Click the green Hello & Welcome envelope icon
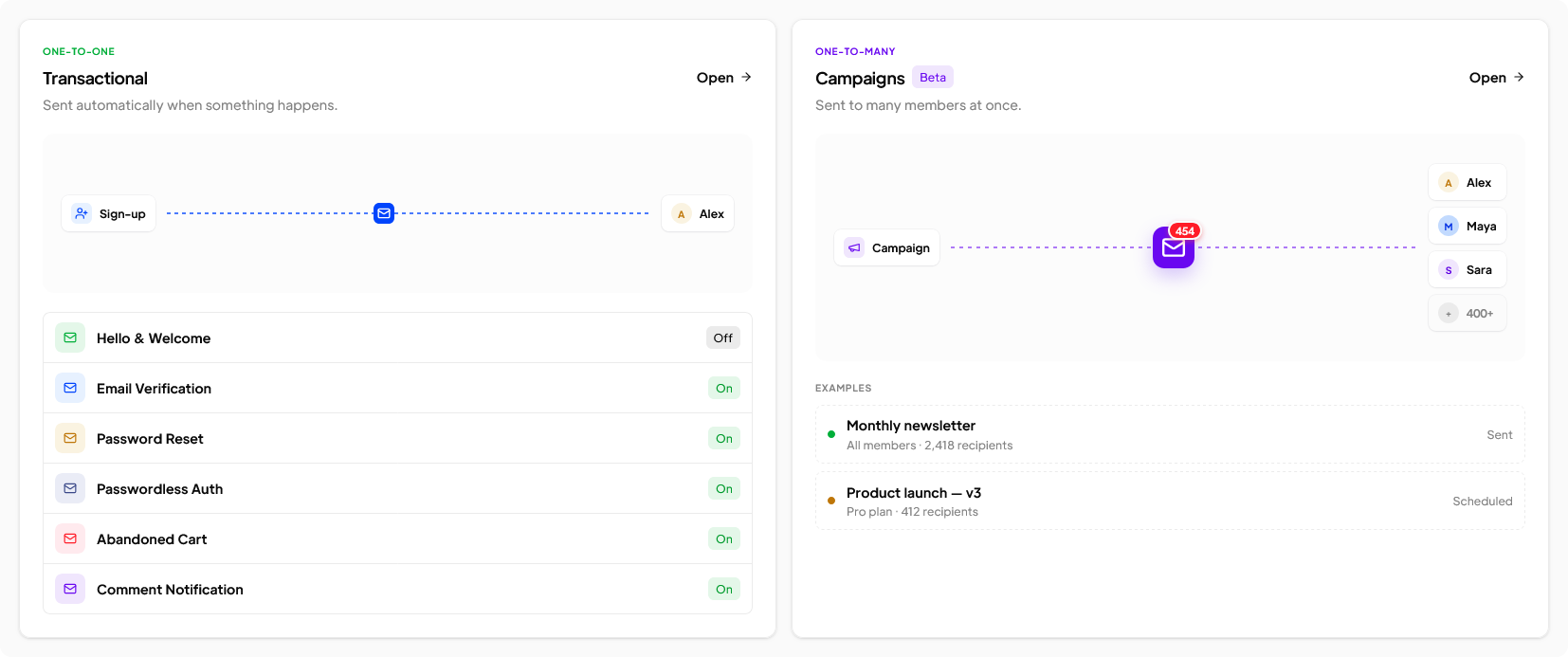 (x=70, y=338)
